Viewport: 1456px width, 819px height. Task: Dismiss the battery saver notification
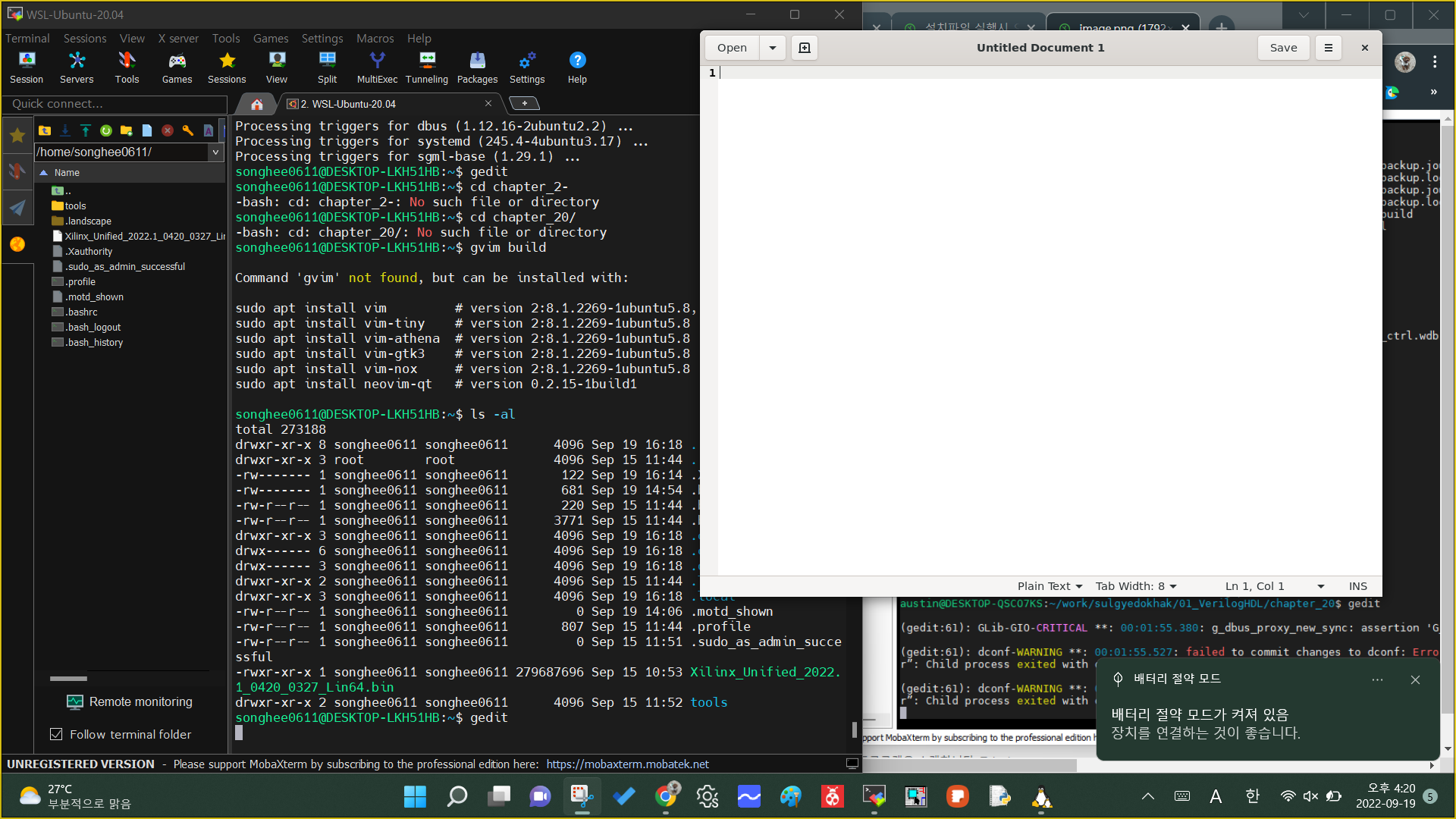click(1415, 680)
